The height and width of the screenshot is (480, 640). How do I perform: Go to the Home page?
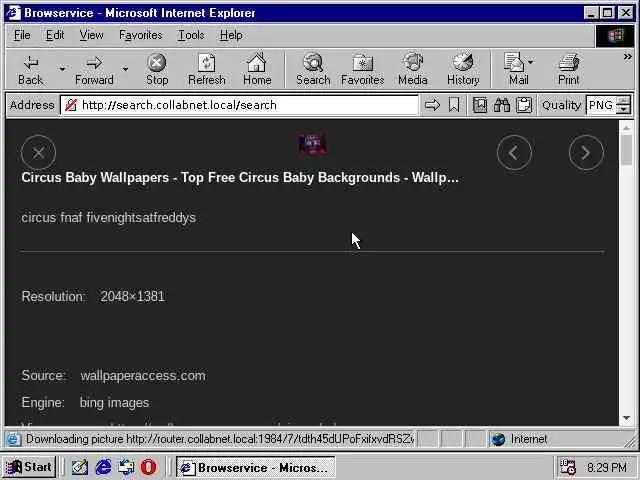[x=257, y=69]
